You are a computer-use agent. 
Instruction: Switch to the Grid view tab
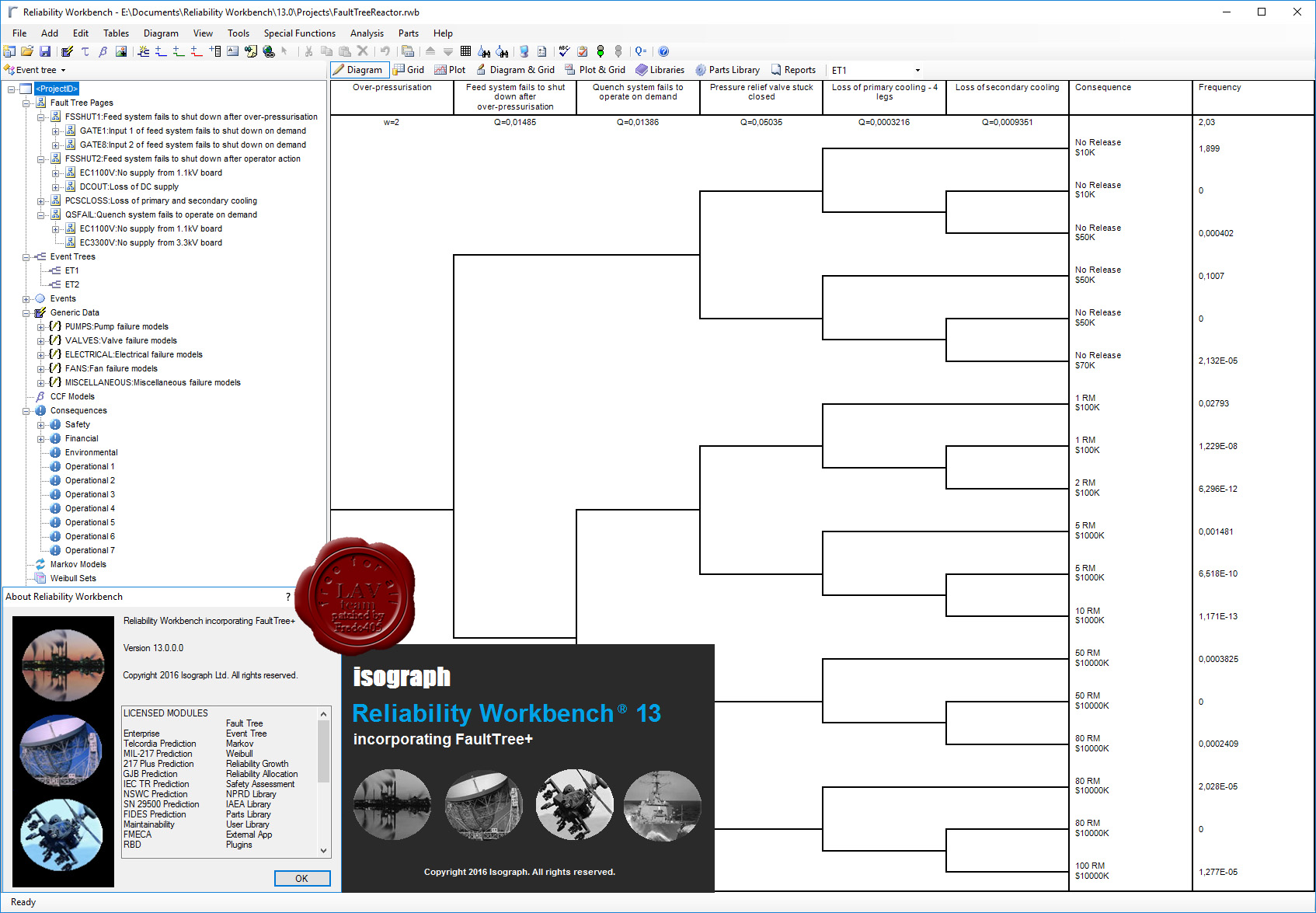[409, 70]
